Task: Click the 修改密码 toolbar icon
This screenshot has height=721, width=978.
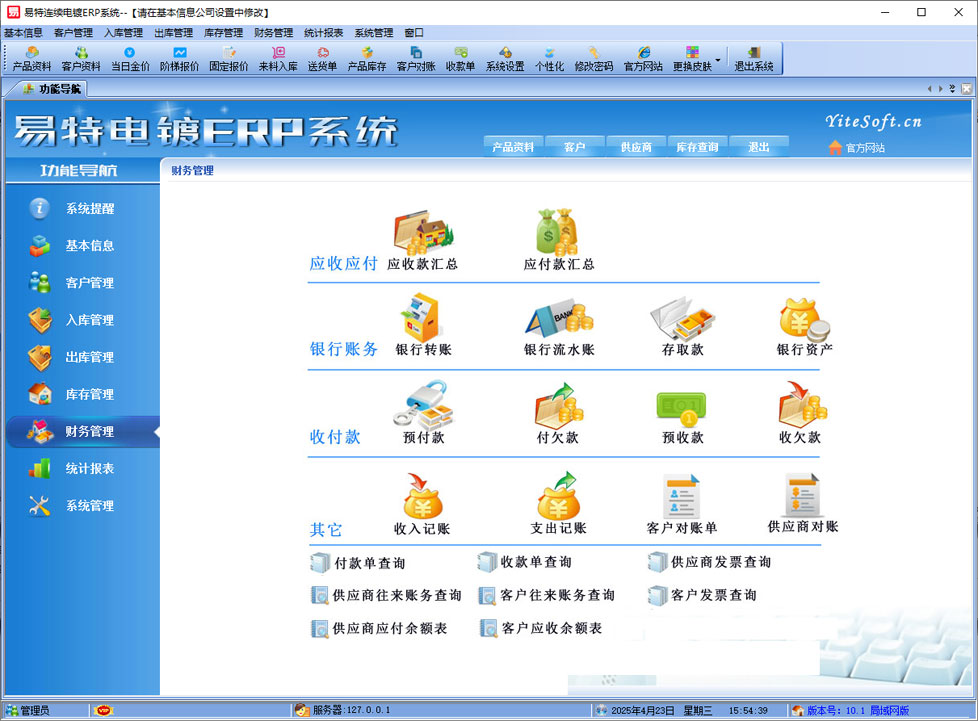Action: click(x=593, y=59)
